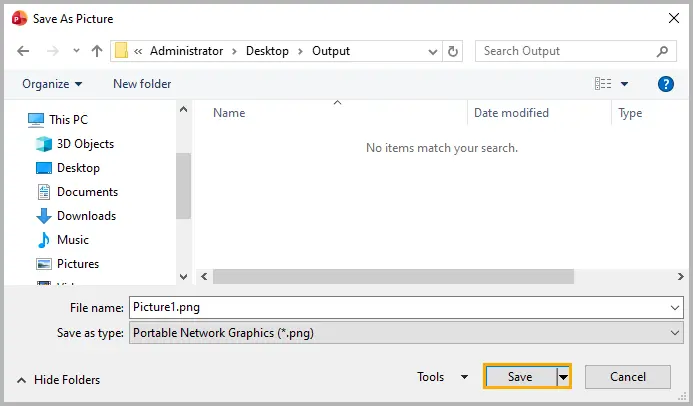Open Music in navigation pane
The height and width of the screenshot is (406, 693).
click(x=73, y=240)
